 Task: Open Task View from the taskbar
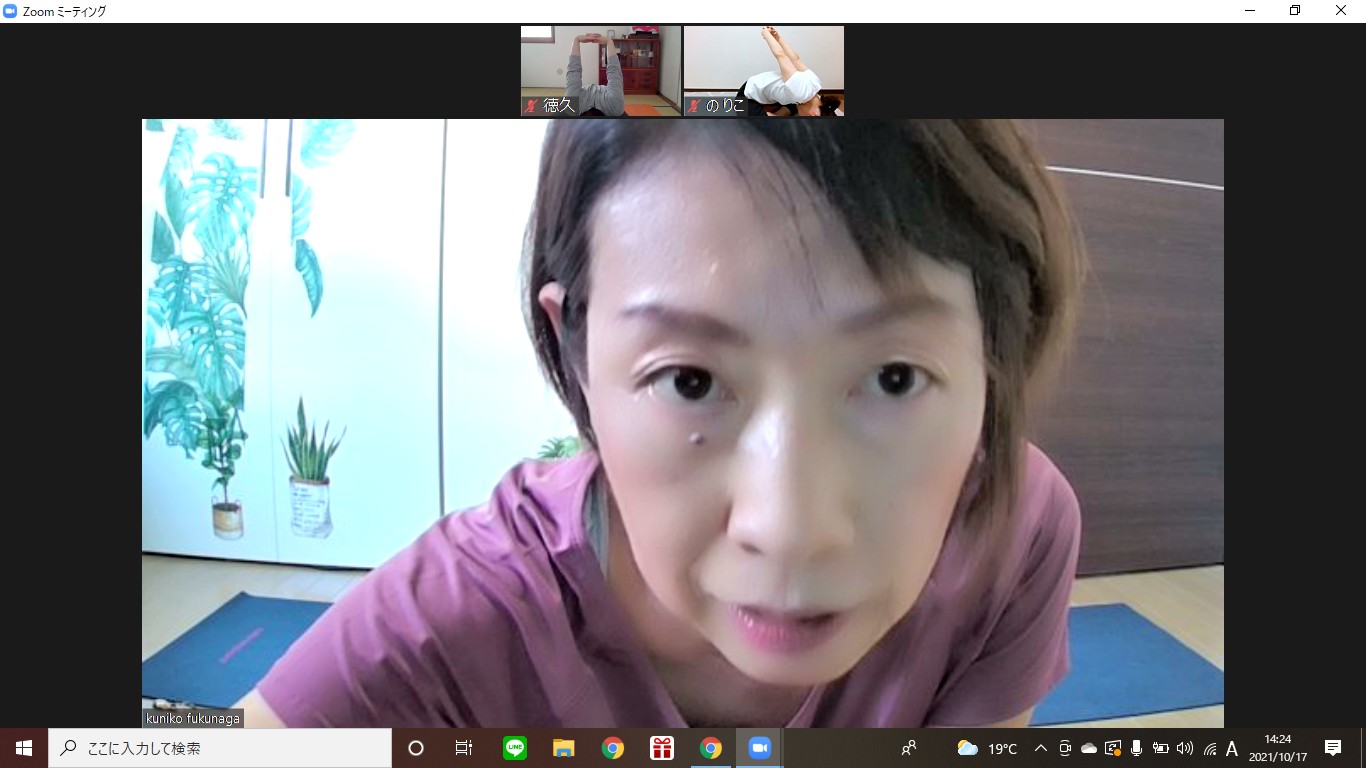click(x=464, y=748)
